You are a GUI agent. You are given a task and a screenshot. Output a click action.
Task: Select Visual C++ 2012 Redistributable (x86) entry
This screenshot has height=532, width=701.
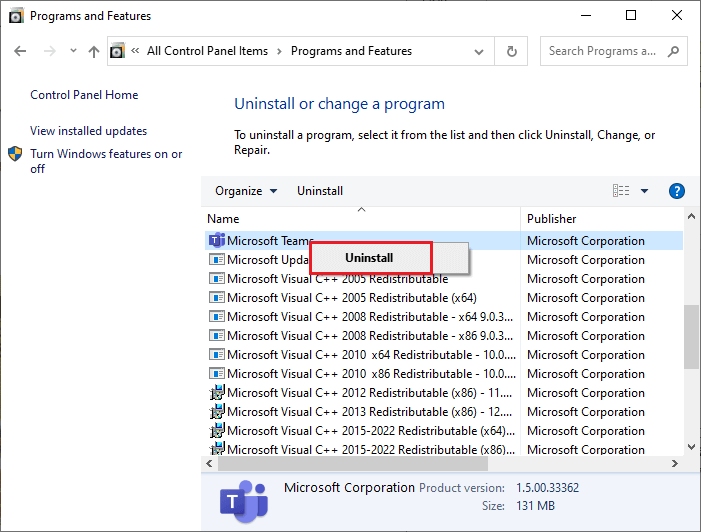(x=370, y=393)
